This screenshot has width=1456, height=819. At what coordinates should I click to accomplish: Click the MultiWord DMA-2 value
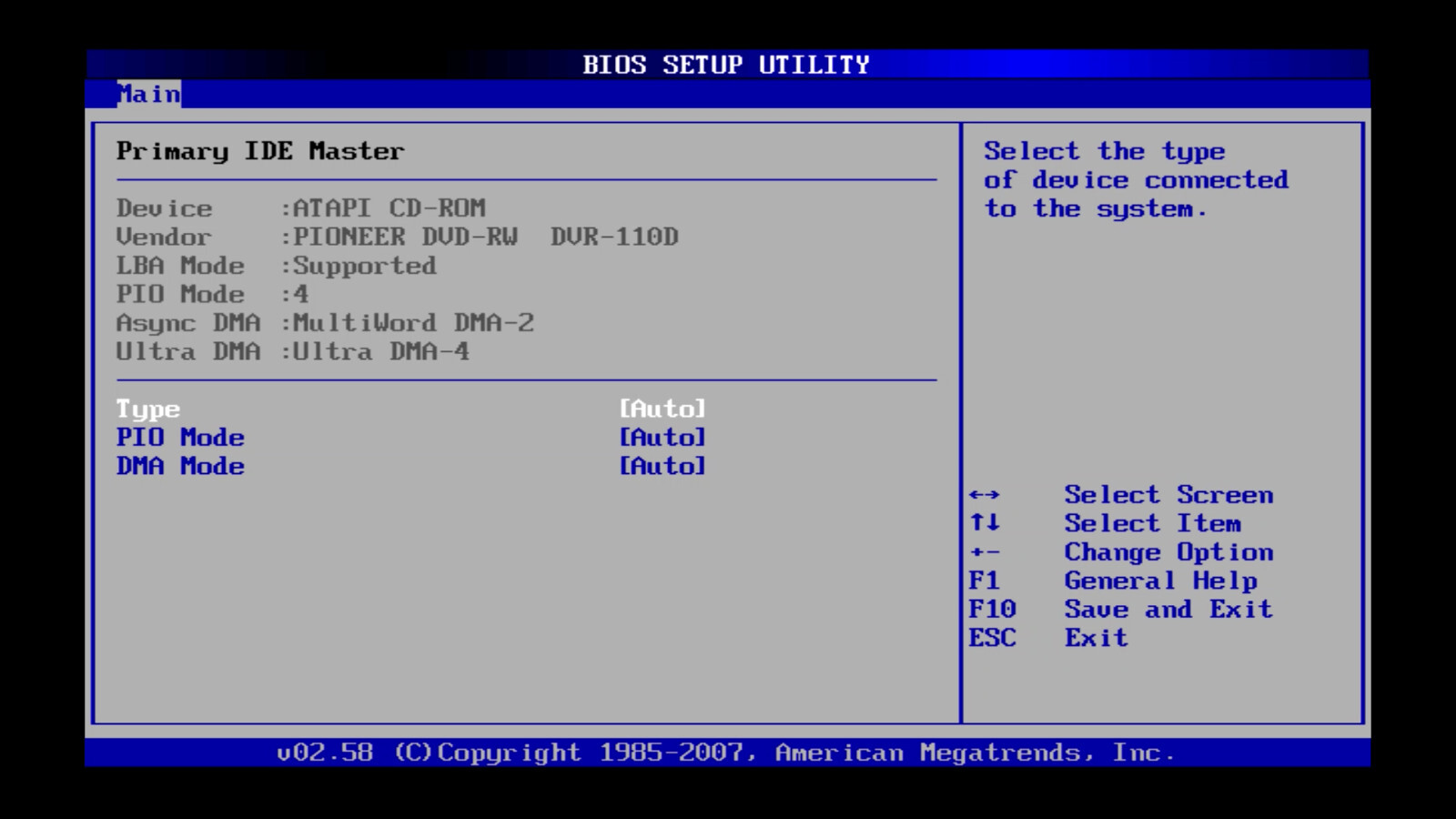[x=413, y=323]
